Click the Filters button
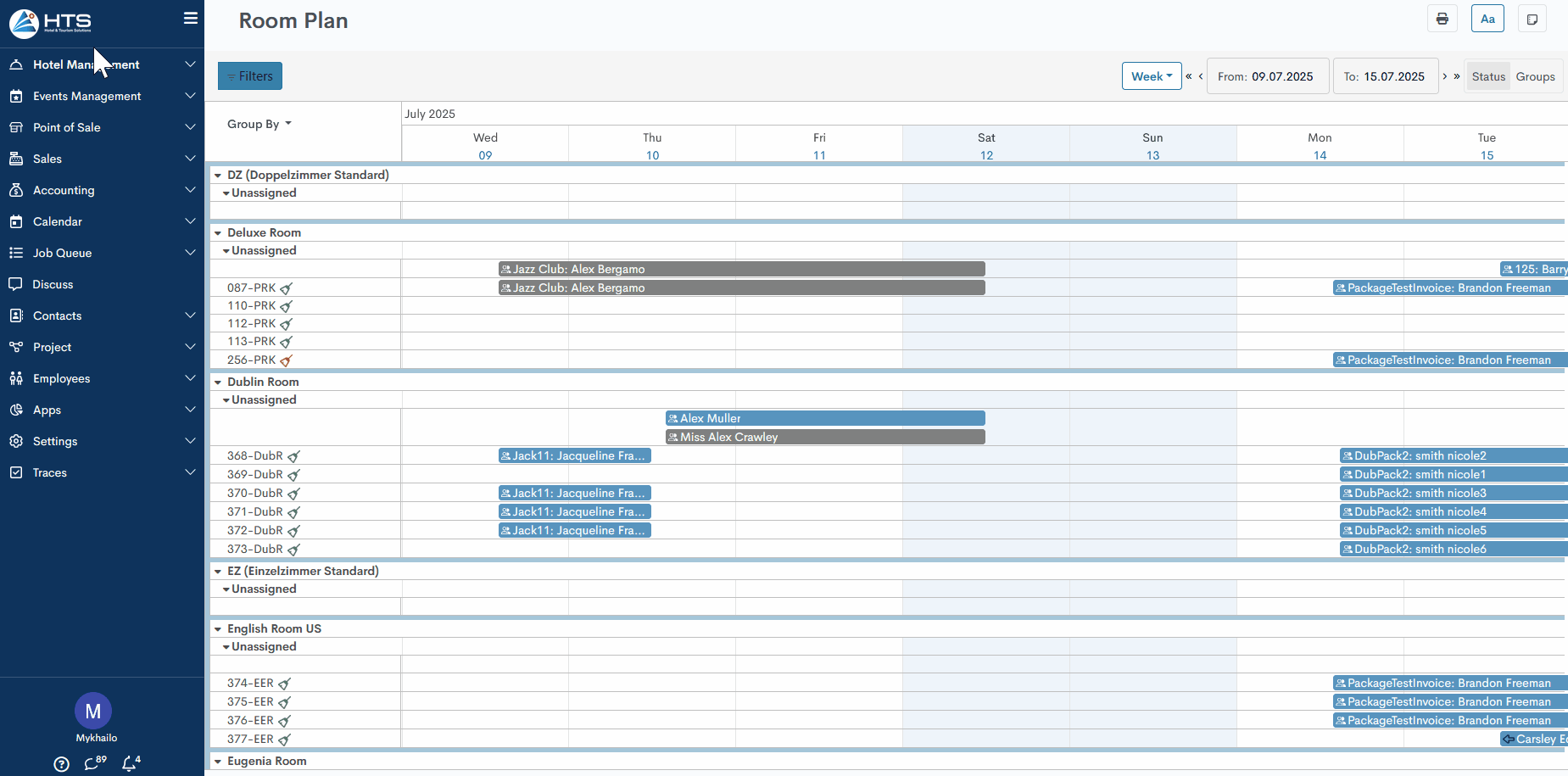 pyautogui.click(x=250, y=76)
